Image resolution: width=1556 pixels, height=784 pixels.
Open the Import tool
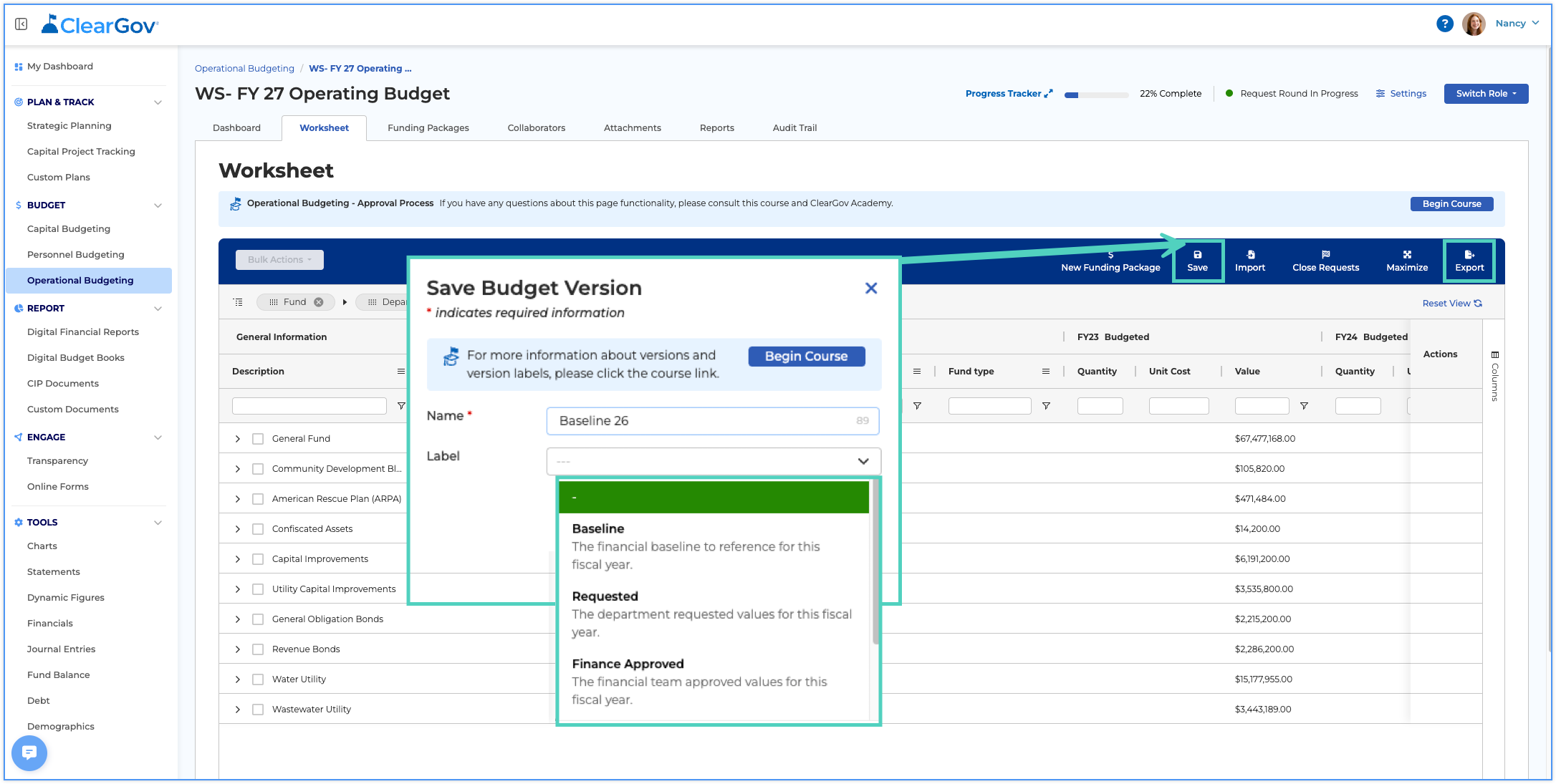point(1250,261)
